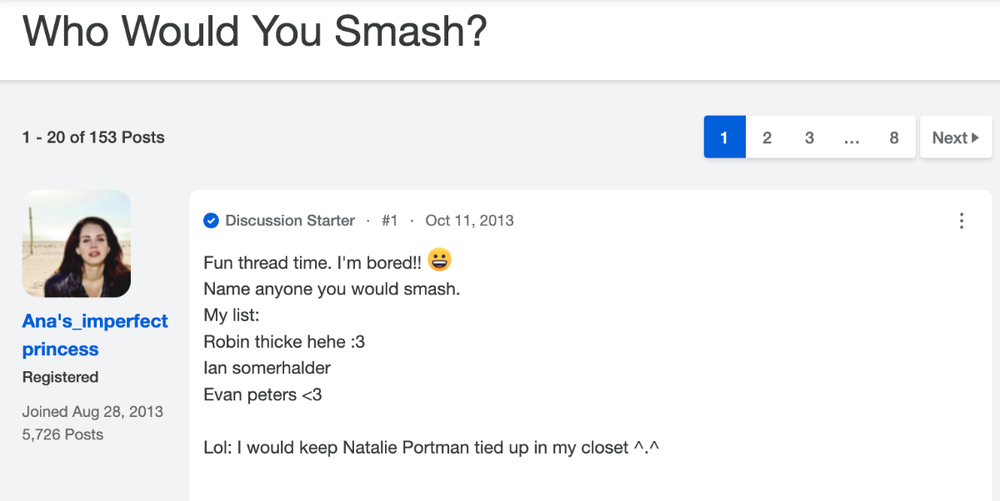Click the grinning emoji in the post
1000x501 pixels.
(439, 259)
